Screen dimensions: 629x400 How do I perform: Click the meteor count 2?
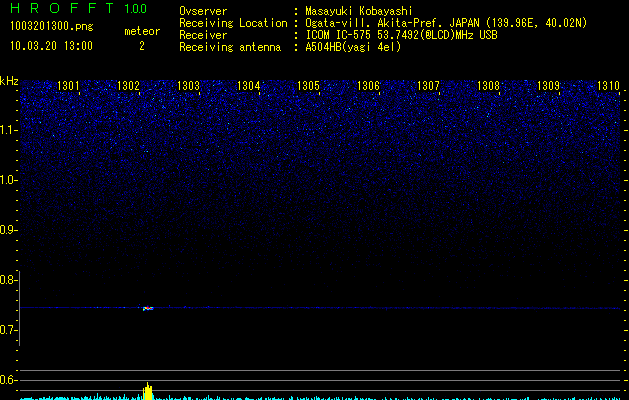tap(142, 46)
